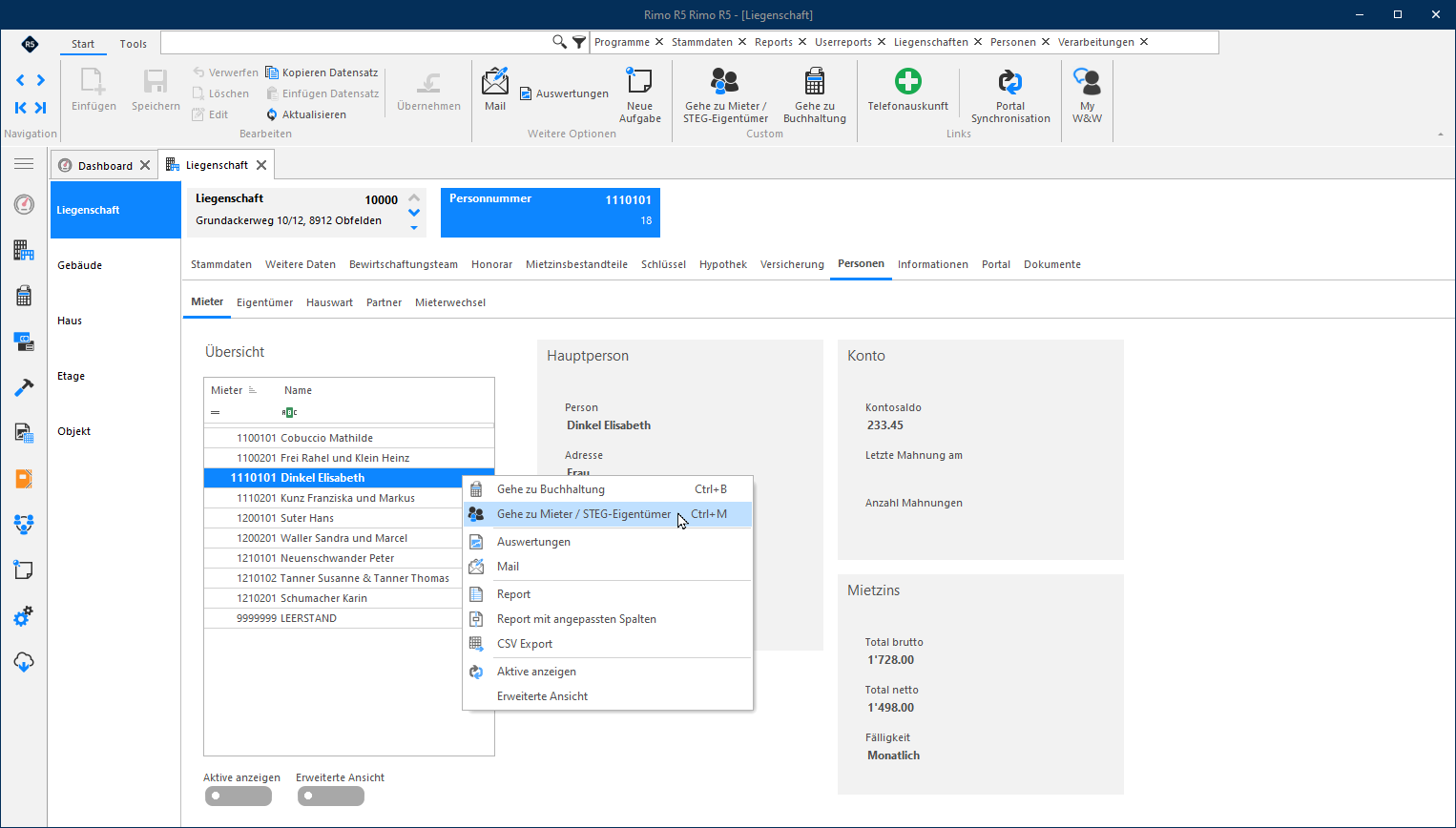1456x828 pixels.
Task: Go to previous record arrow
Action: 20,80
